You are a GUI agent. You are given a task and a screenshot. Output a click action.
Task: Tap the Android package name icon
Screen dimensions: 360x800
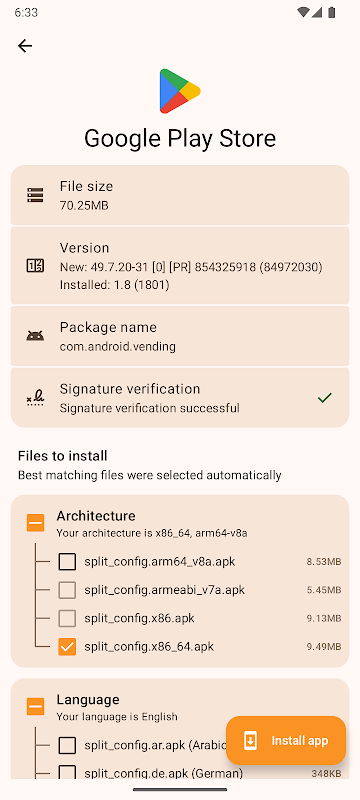point(35,336)
